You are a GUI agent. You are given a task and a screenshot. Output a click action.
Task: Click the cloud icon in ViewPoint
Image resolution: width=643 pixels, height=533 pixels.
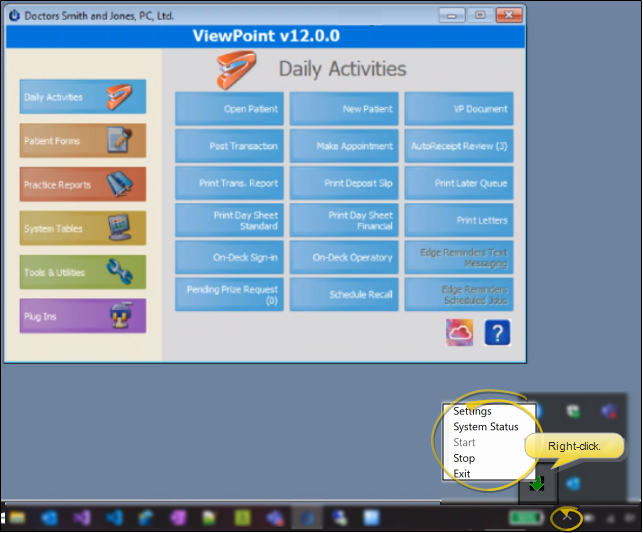coord(459,333)
